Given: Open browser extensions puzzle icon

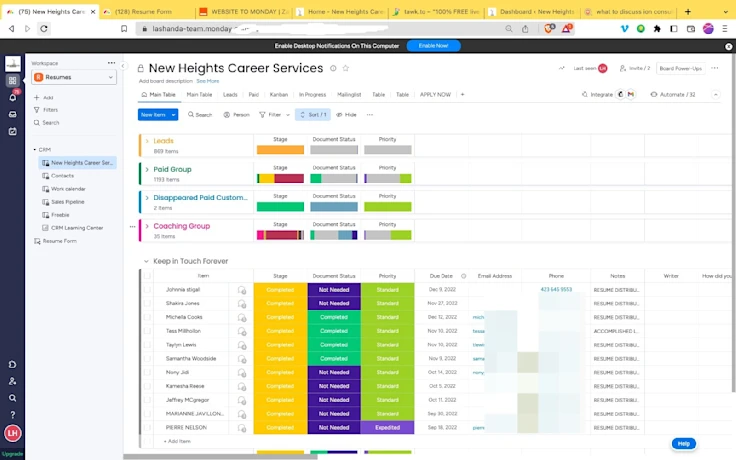Looking at the screenshot, I should pyautogui.click(x=657, y=29).
